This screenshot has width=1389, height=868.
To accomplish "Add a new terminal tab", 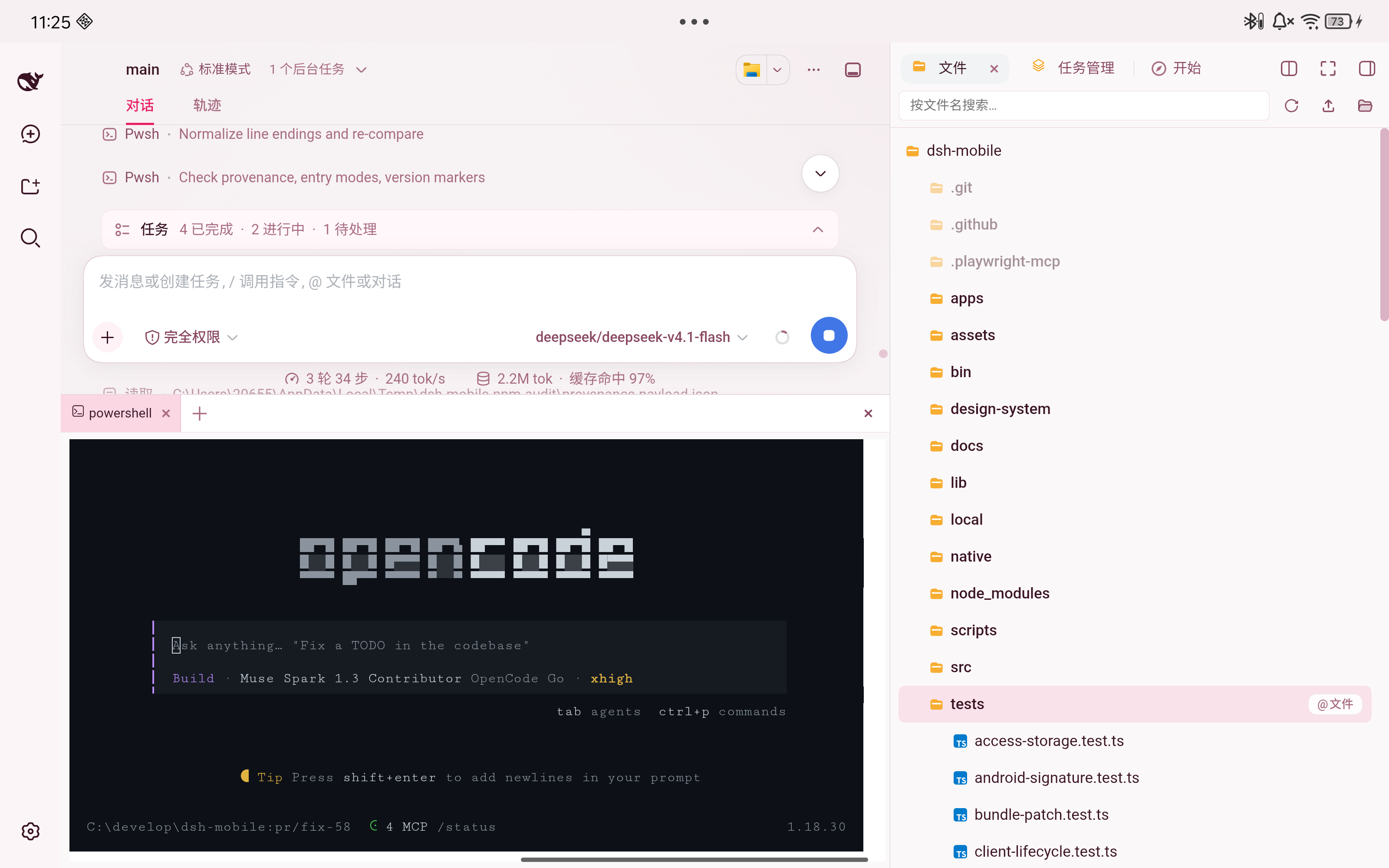I will coord(200,413).
